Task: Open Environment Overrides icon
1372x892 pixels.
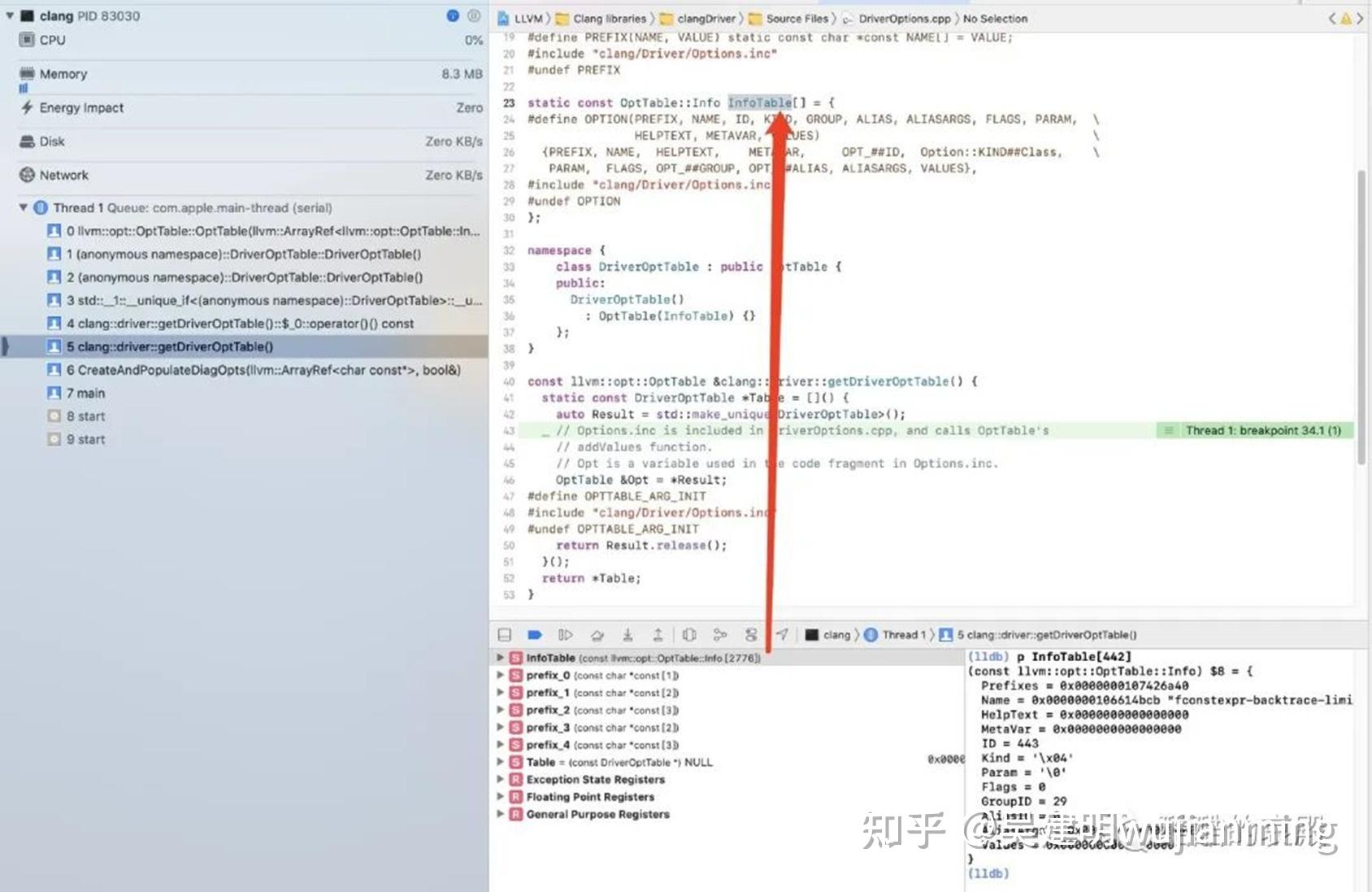Action: (x=751, y=635)
